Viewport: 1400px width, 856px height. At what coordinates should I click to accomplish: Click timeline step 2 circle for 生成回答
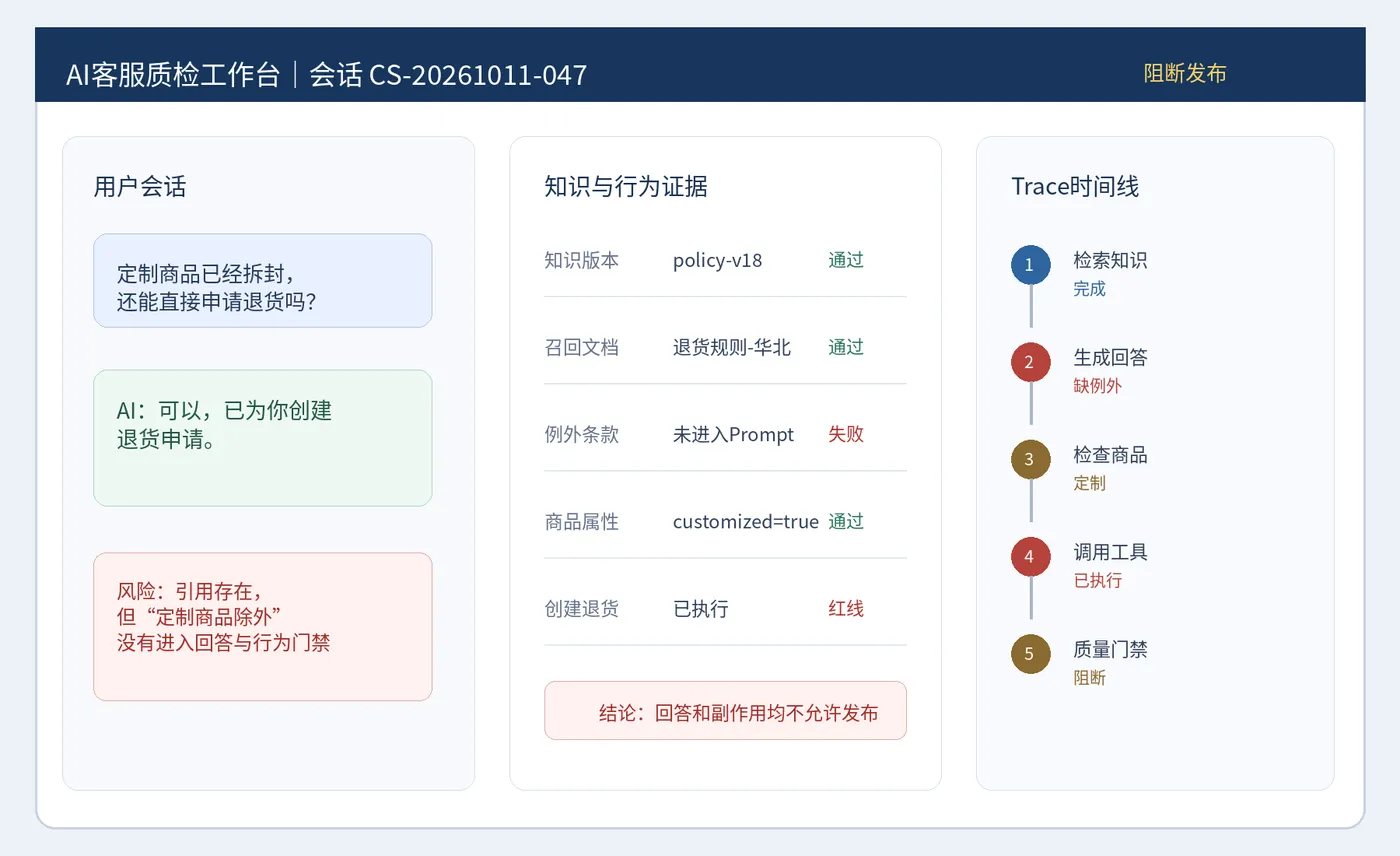(1030, 362)
